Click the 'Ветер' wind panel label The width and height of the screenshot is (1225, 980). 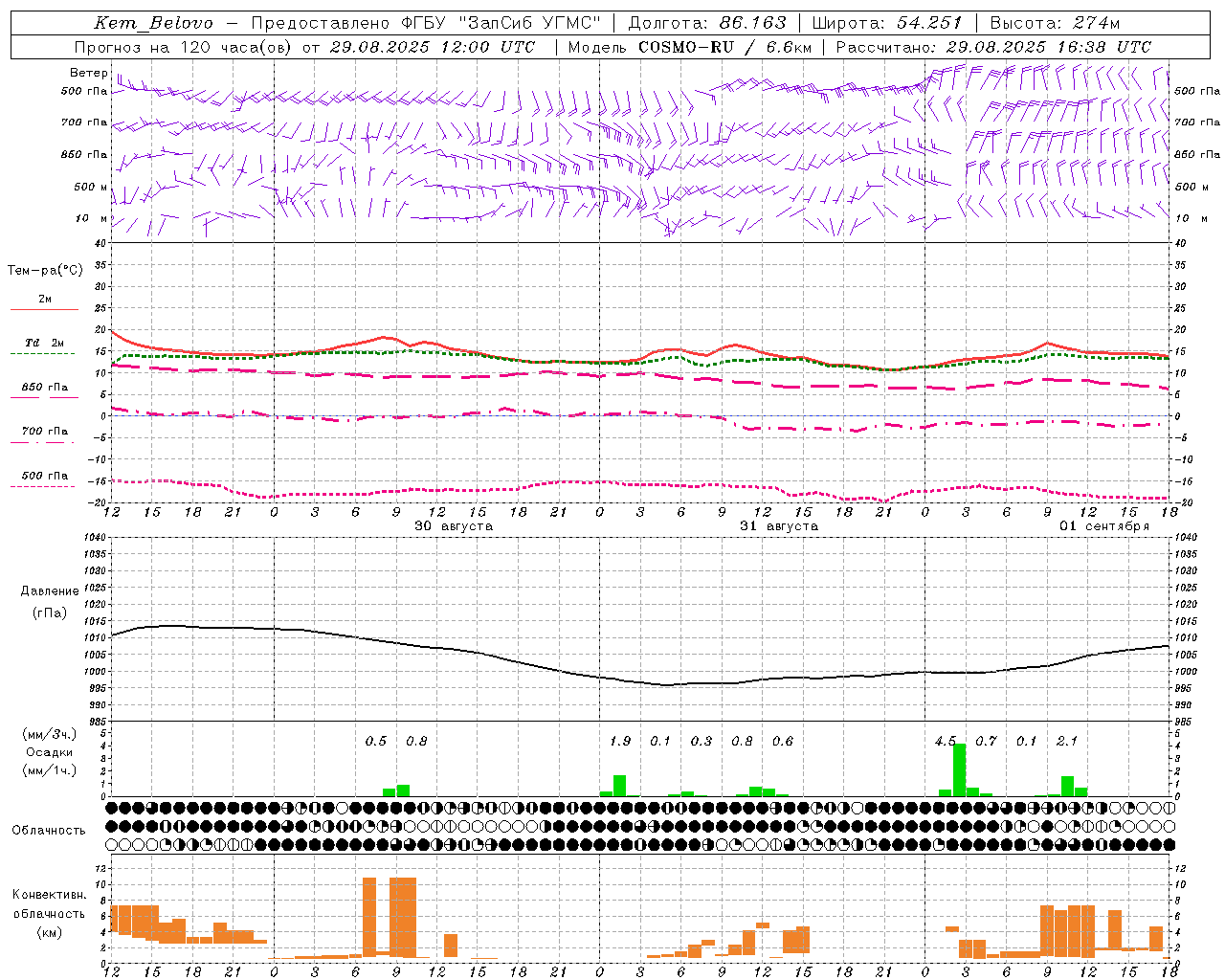88,73
